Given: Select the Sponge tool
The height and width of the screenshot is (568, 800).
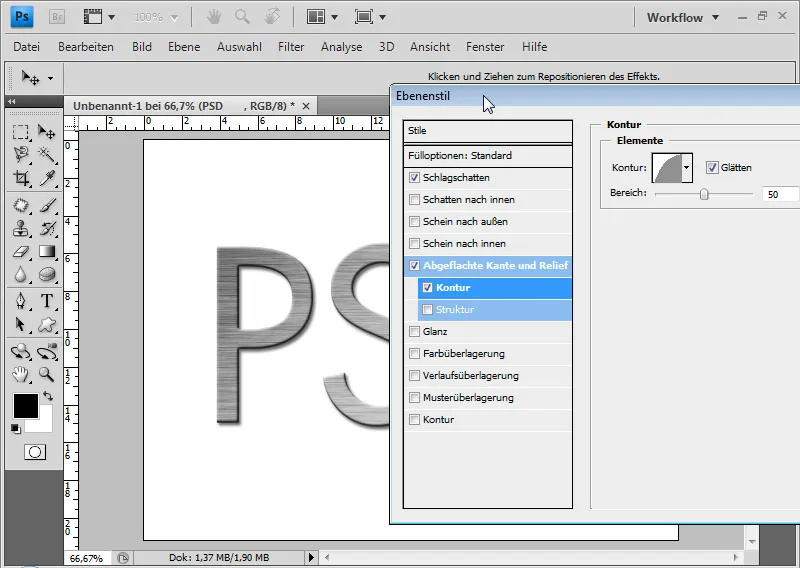Looking at the screenshot, I should (46, 275).
